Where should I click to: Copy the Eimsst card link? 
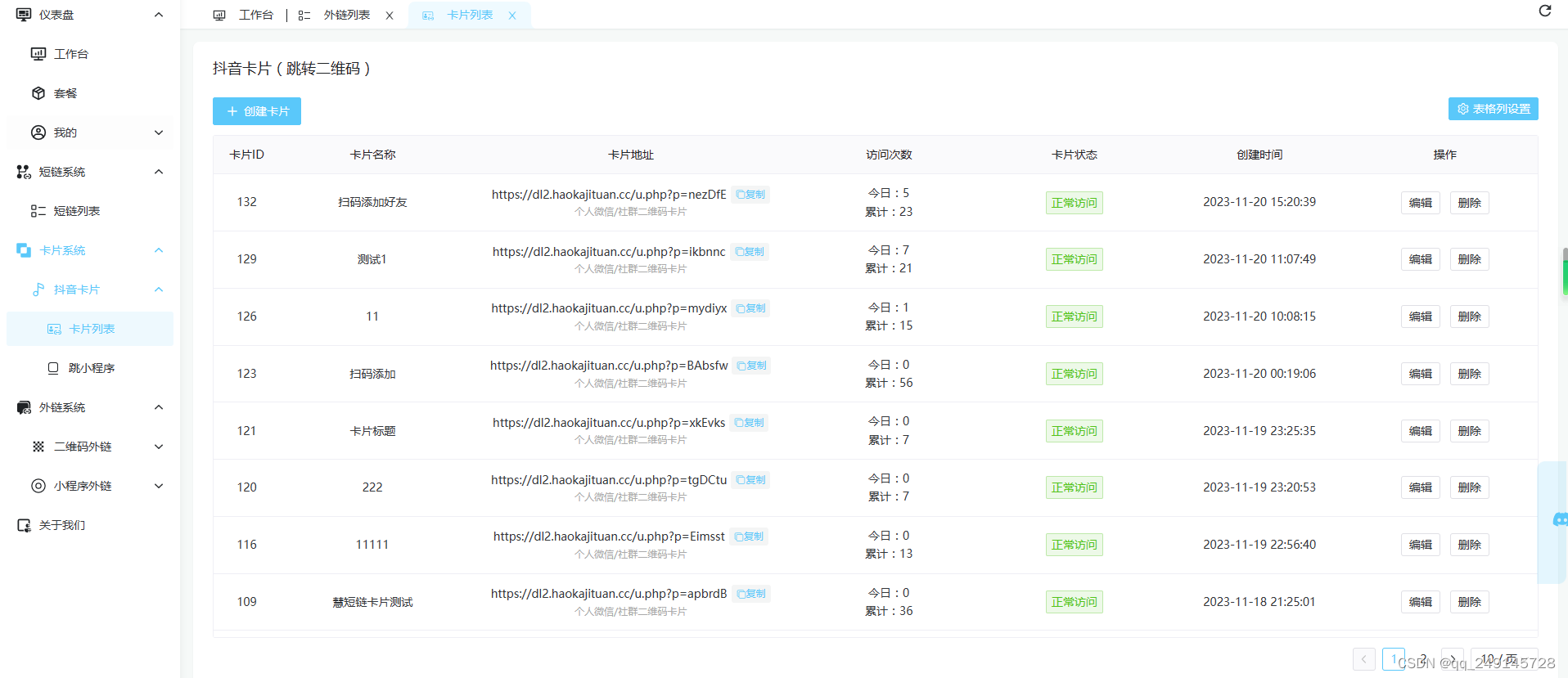[x=749, y=537]
